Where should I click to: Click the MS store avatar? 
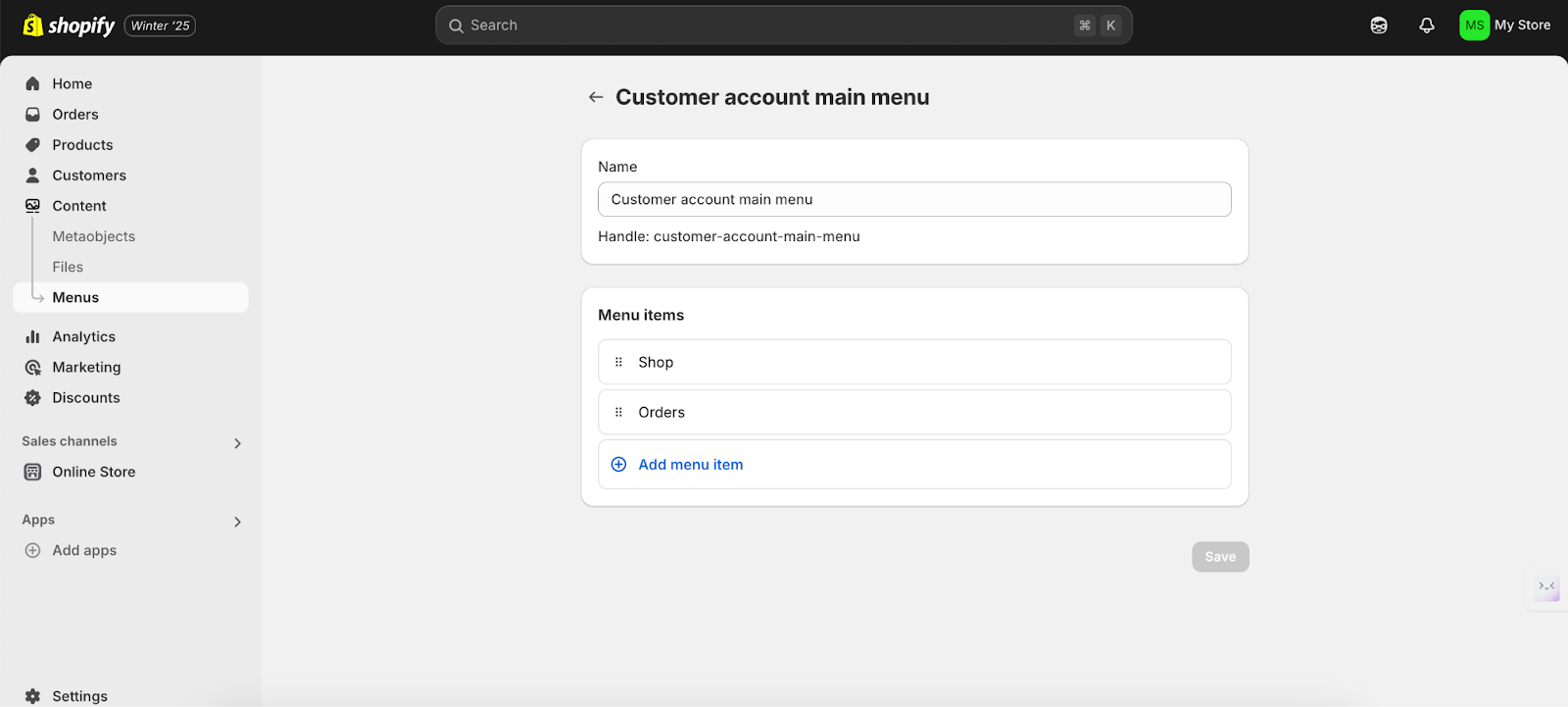[x=1474, y=25]
